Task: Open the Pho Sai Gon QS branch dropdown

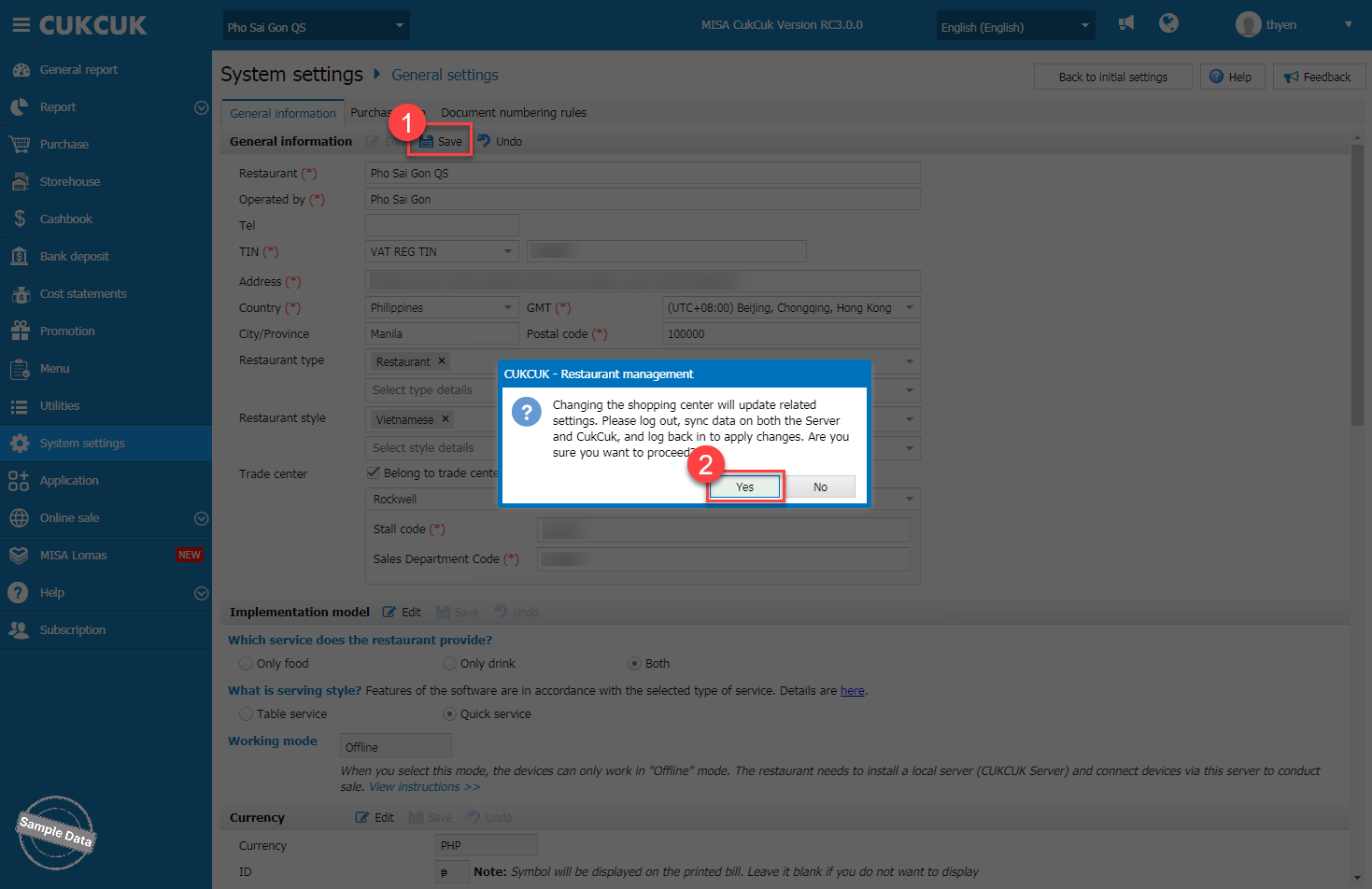Action: [x=316, y=26]
